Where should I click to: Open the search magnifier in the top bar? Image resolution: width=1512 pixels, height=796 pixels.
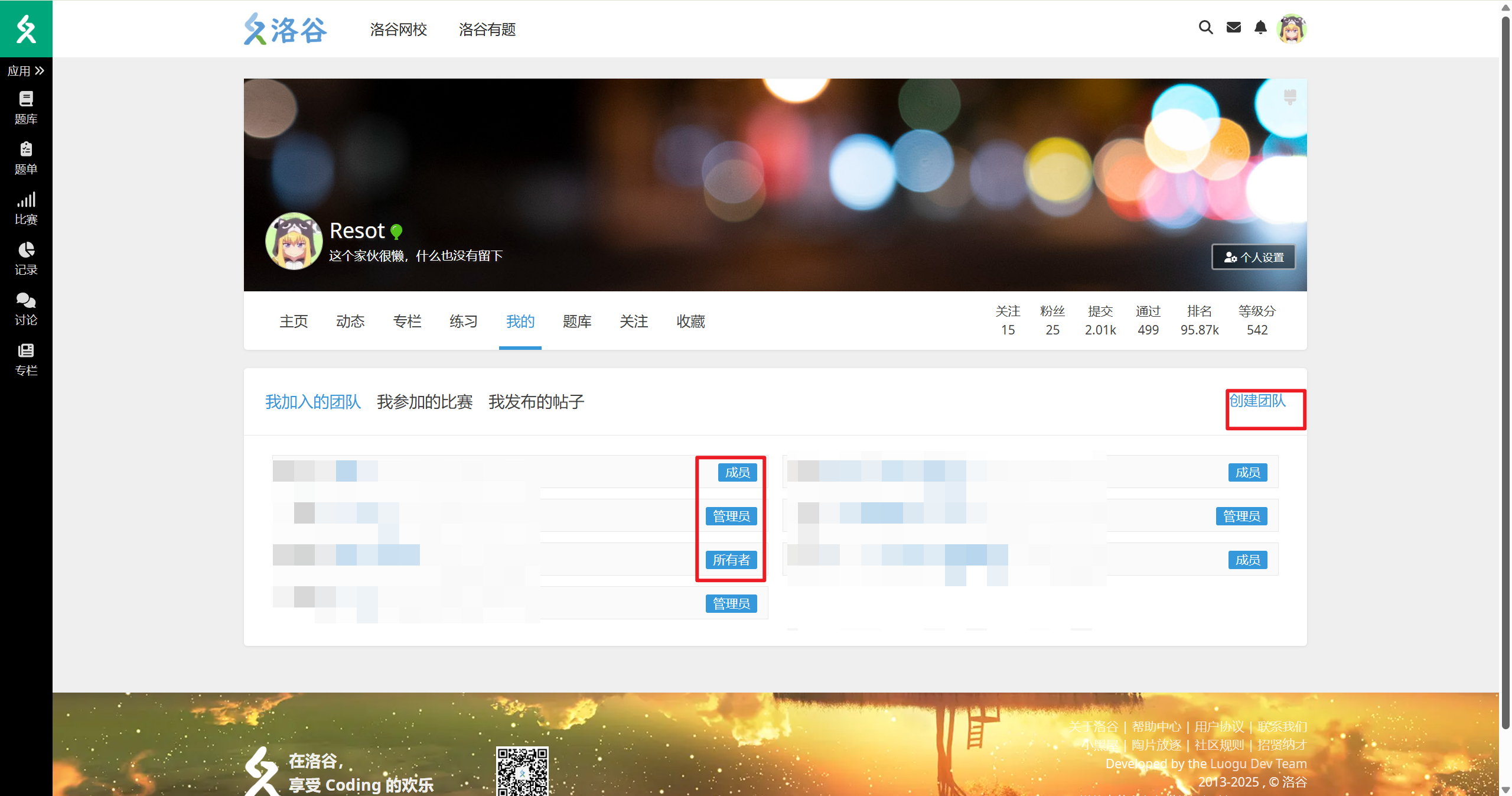click(x=1205, y=28)
